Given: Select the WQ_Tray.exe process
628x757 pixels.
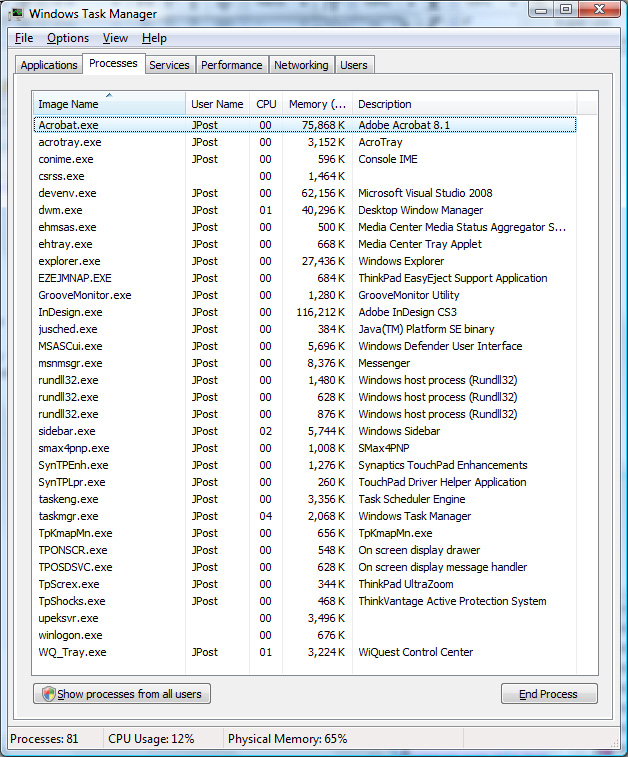Looking at the screenshot, I should click(x=305, y=652).
